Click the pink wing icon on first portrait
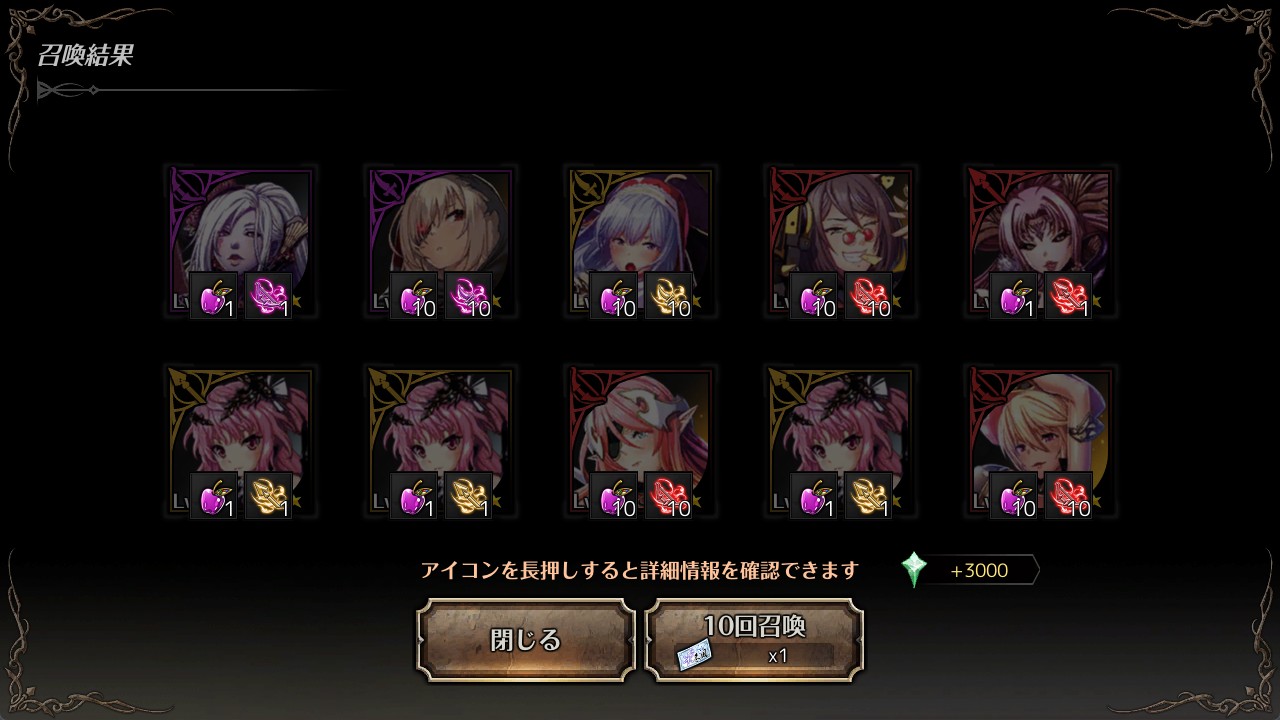This screenshot has width=1280, height=720. click(268, 296)
